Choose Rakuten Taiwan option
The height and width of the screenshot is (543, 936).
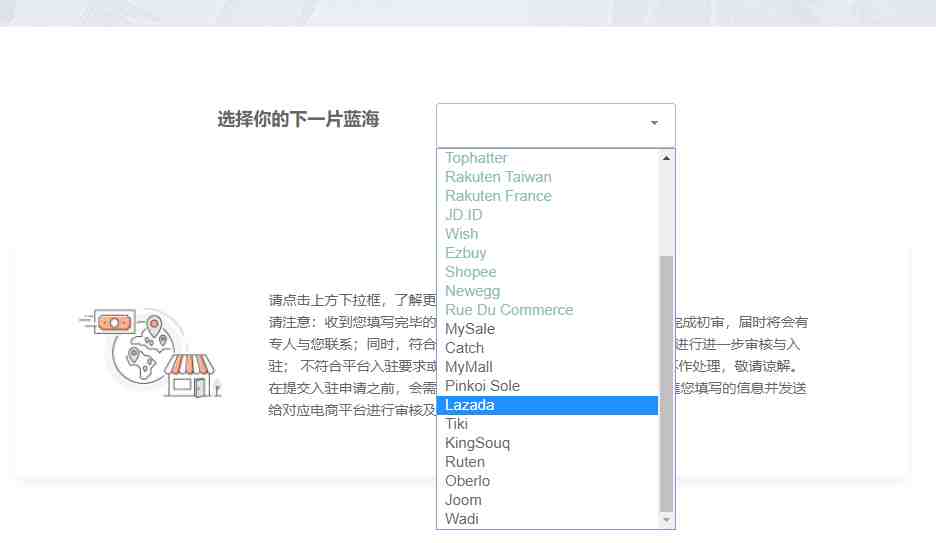click(x=547, y=177)
